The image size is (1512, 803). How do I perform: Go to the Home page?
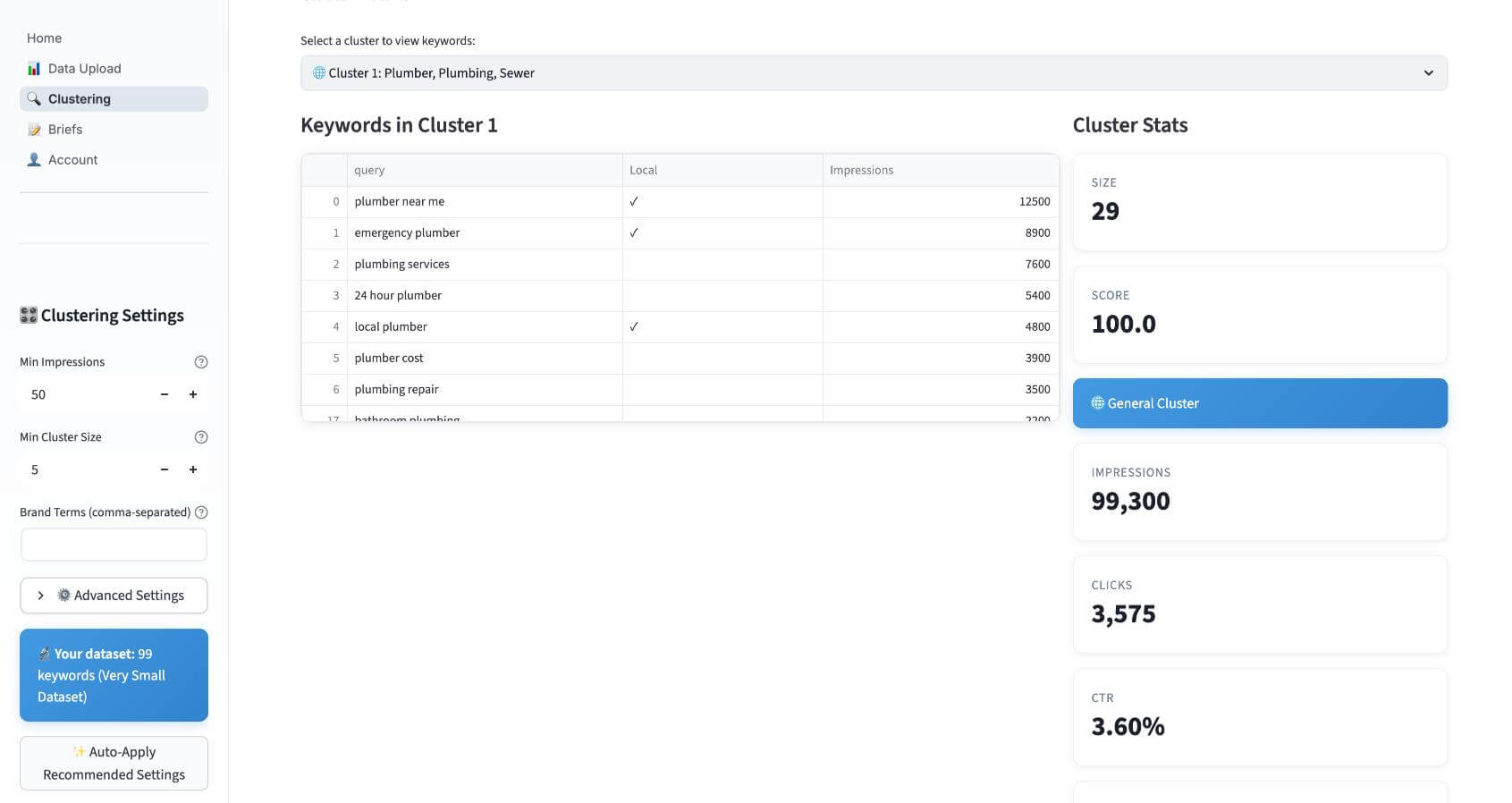point(45,38)
